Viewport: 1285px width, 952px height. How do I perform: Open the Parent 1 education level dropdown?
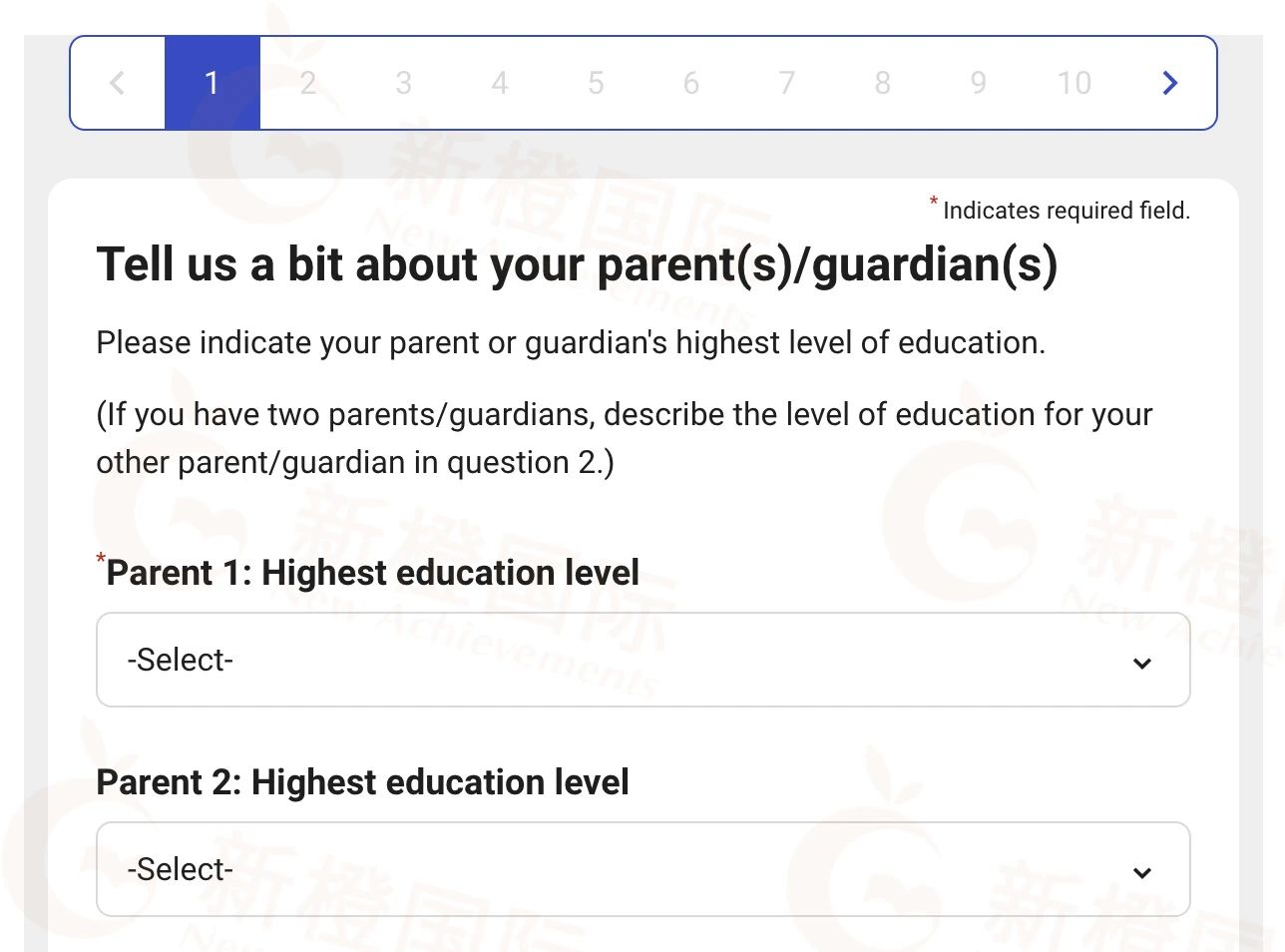click(x=642, y=660)
